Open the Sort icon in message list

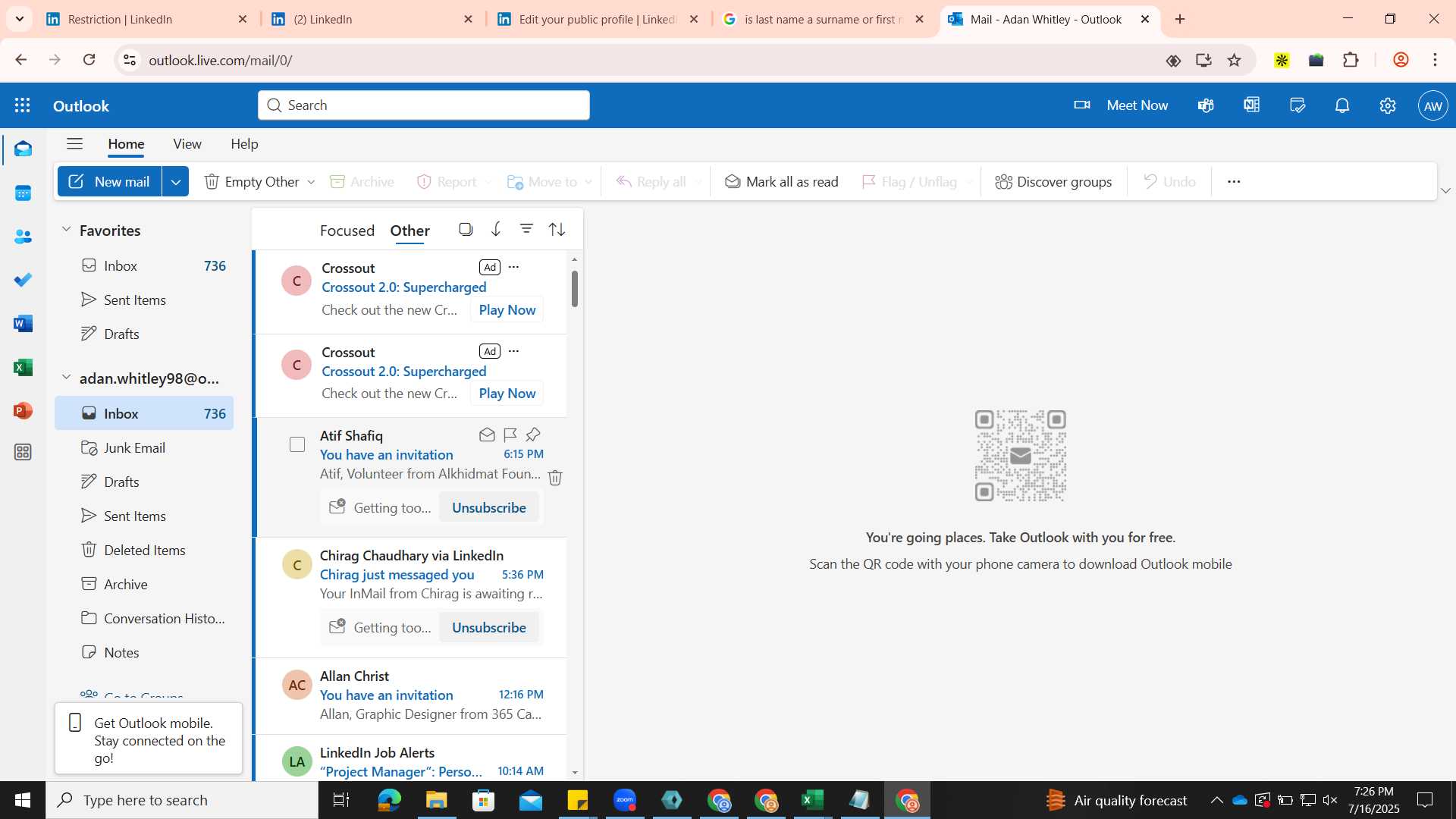click(557, 229)
